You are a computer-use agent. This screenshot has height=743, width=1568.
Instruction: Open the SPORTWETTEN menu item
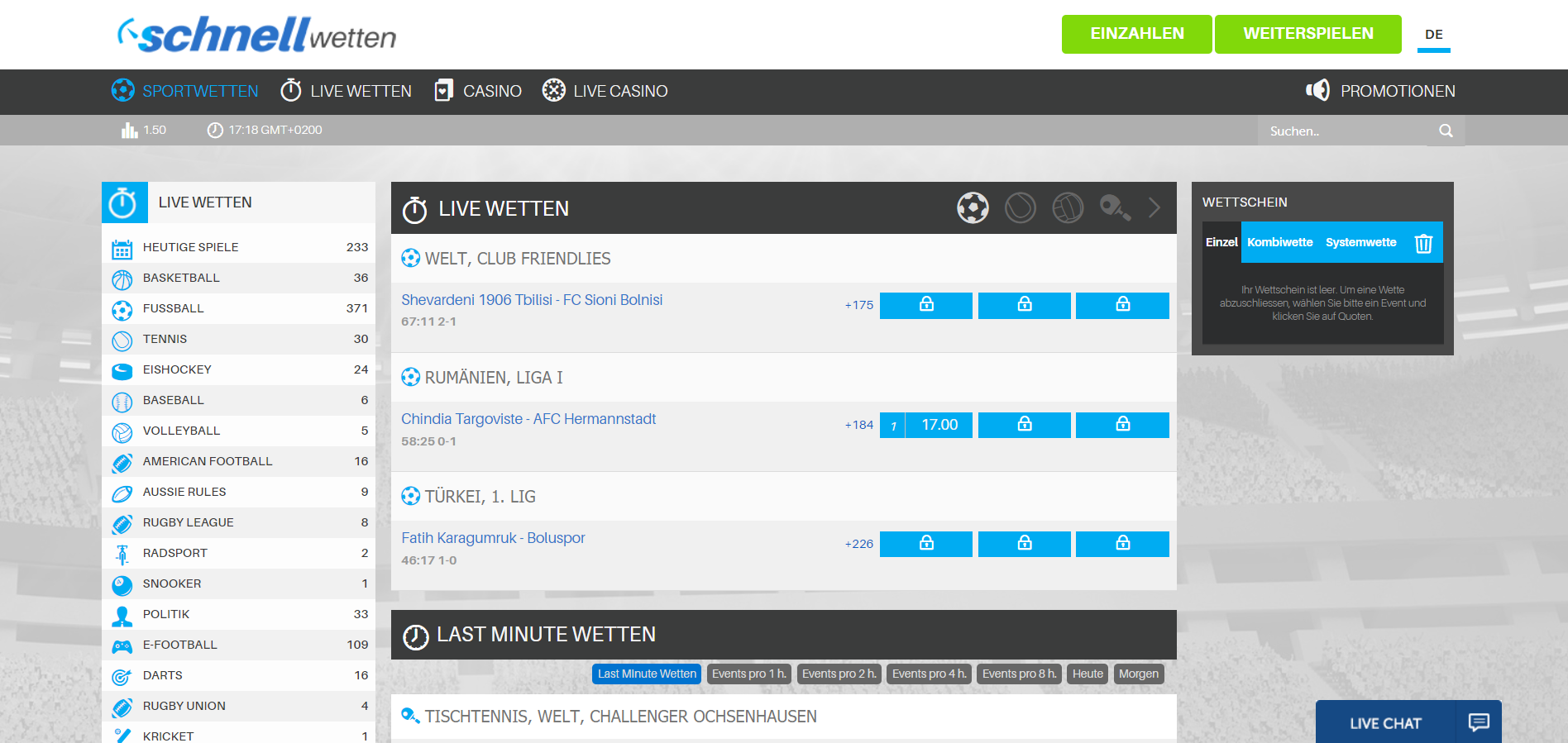point(185,91)
